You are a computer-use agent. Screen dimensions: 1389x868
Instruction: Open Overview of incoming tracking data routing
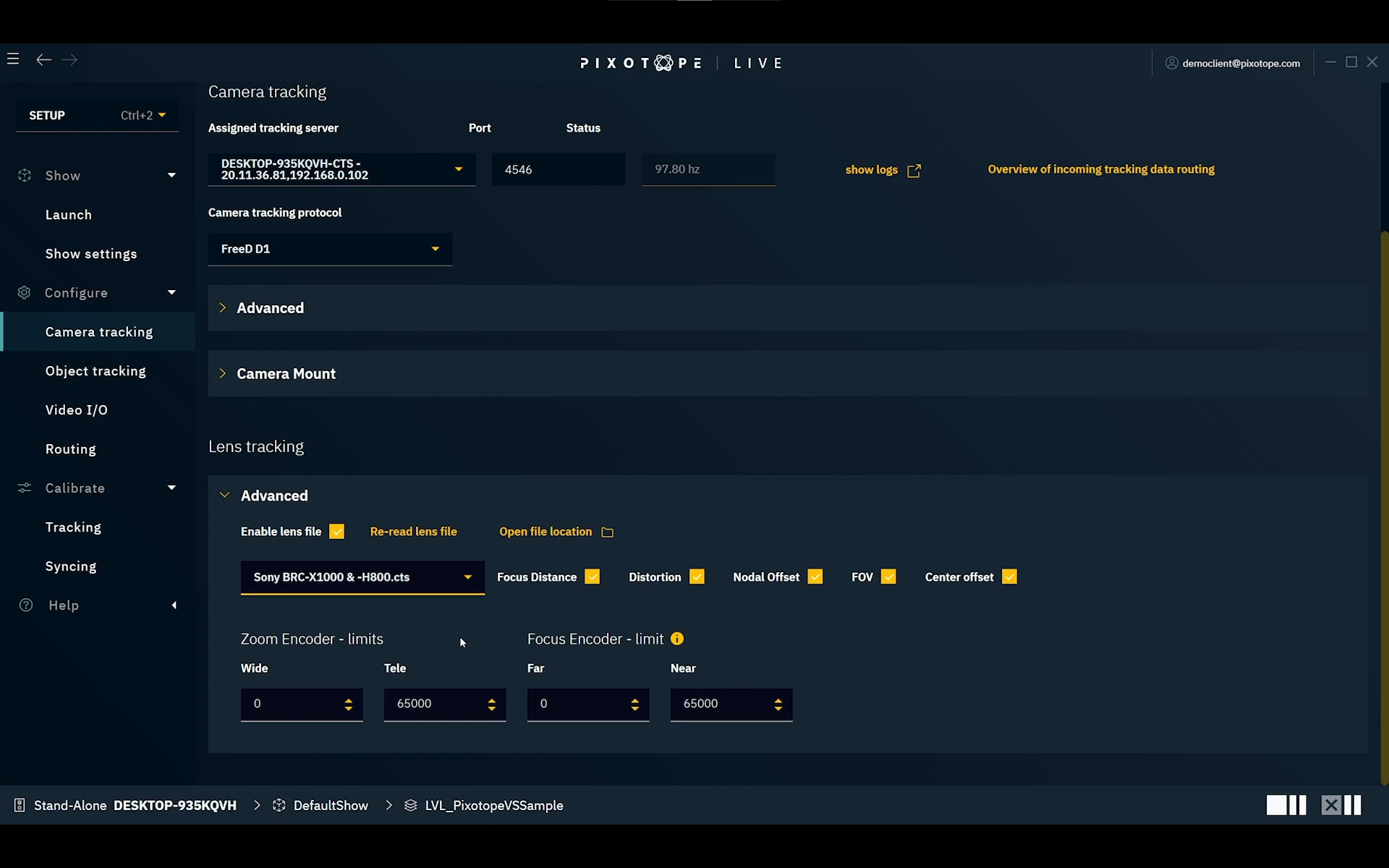click(1100, 169)
